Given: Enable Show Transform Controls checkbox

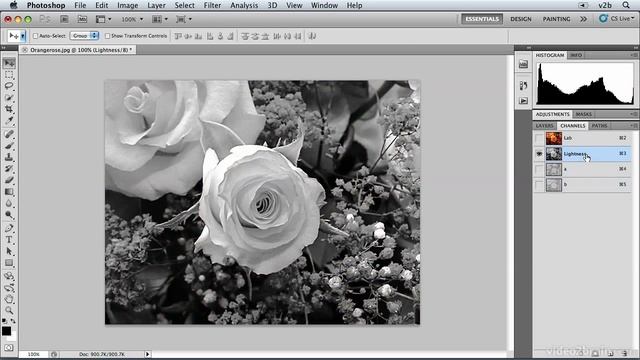Looking at the screenshot, I should [107, 36].
